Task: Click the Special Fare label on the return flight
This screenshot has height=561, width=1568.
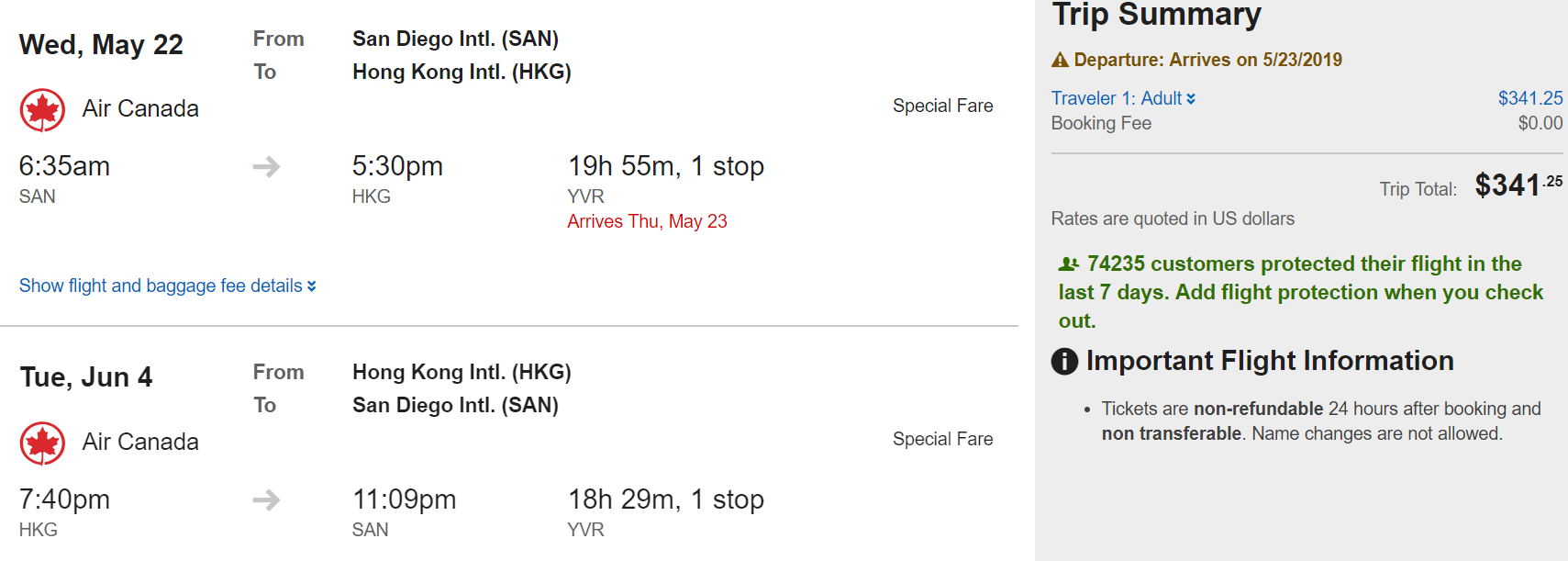Action: point(942,439)
